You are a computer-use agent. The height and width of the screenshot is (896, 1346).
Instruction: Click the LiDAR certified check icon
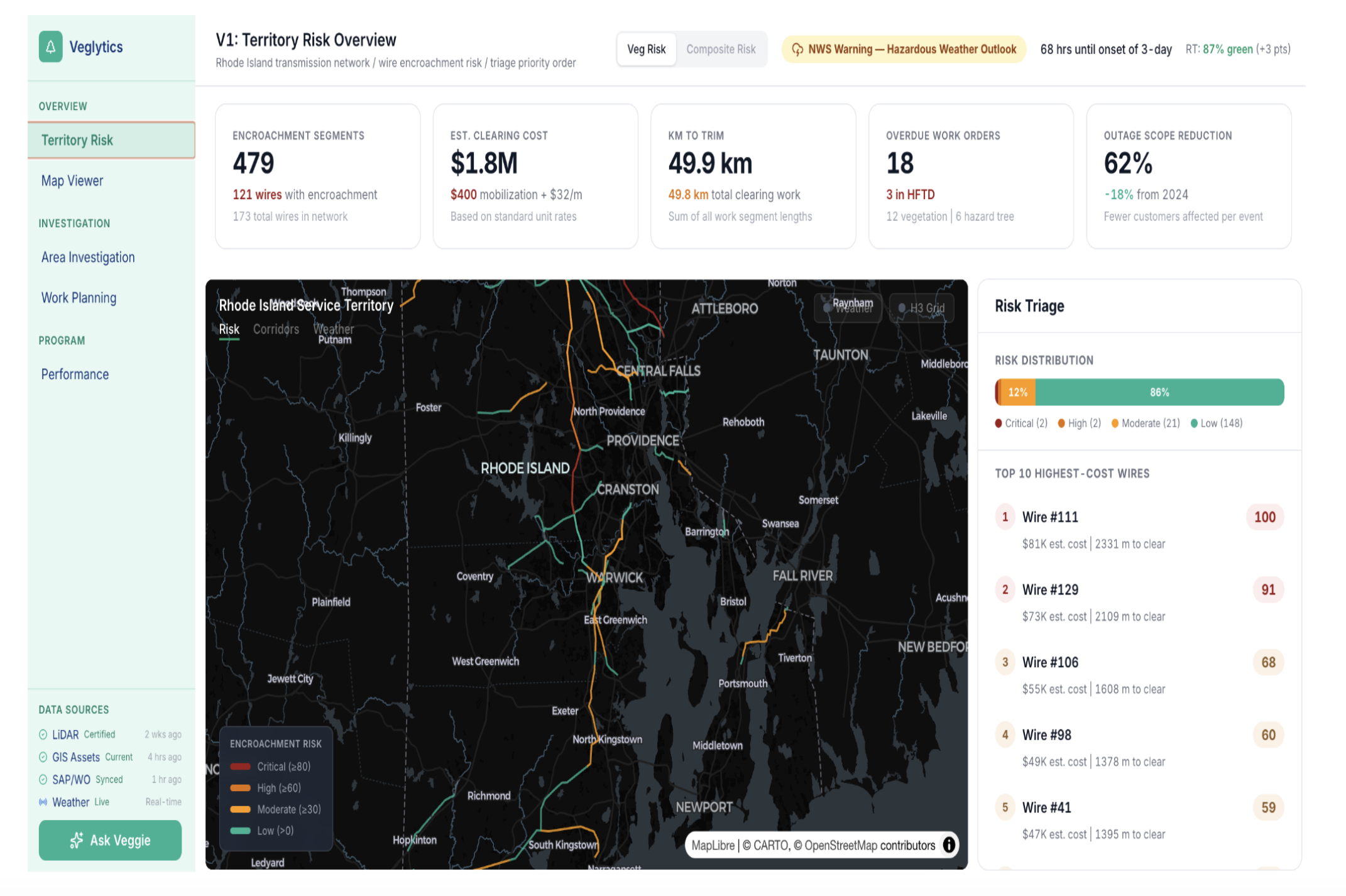coord(43,735)
